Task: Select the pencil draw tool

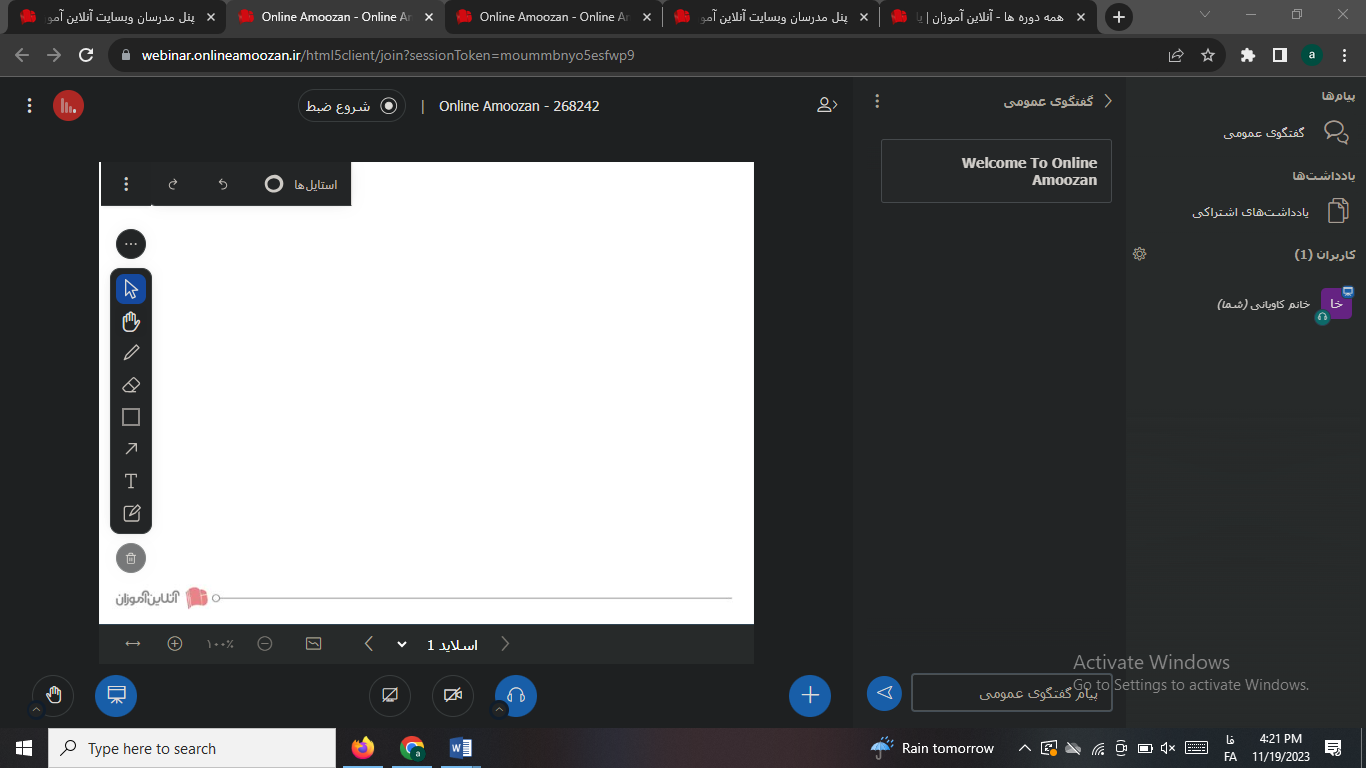Action: tap(131, 353)
